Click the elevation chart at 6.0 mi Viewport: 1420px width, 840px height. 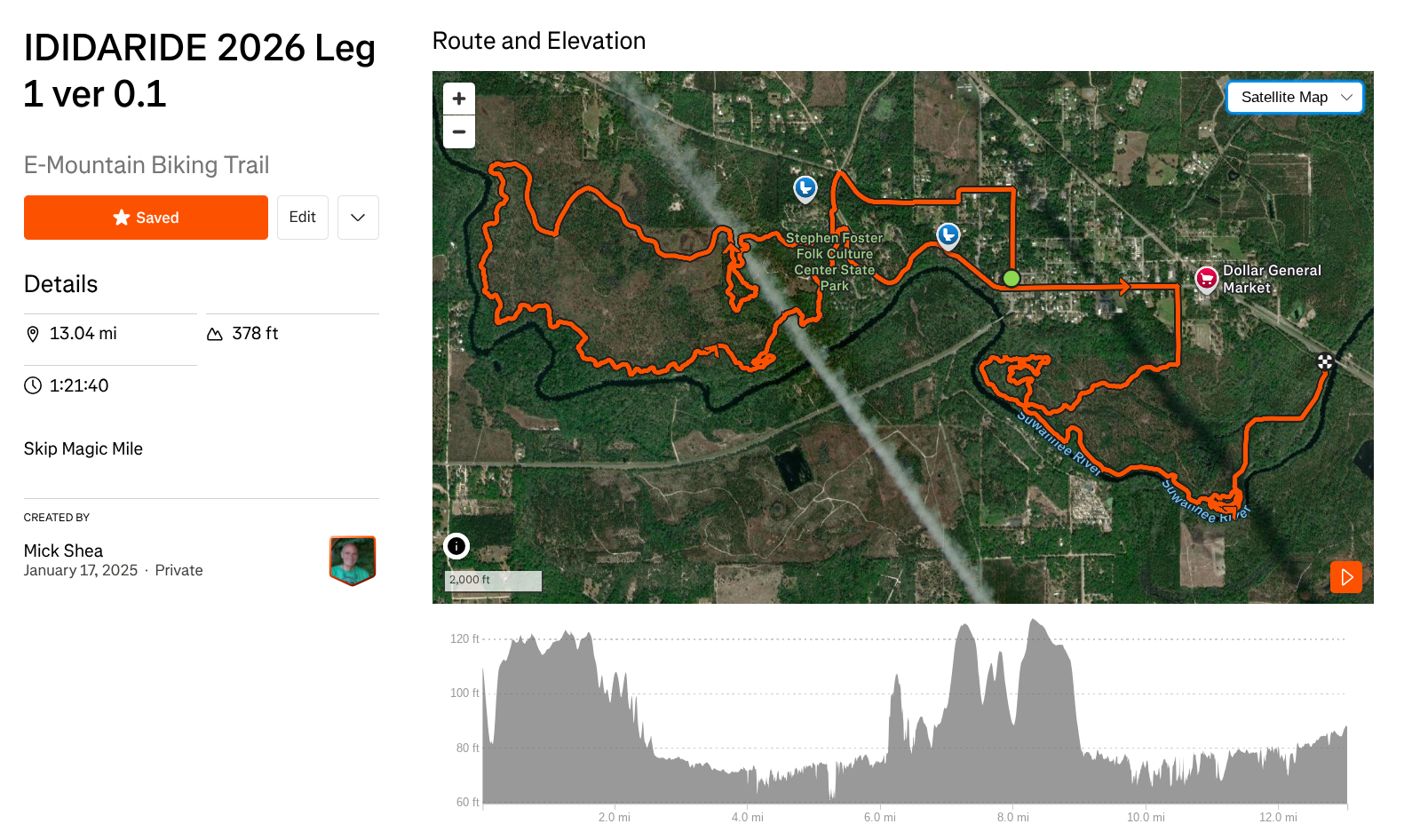coord(880,764)
